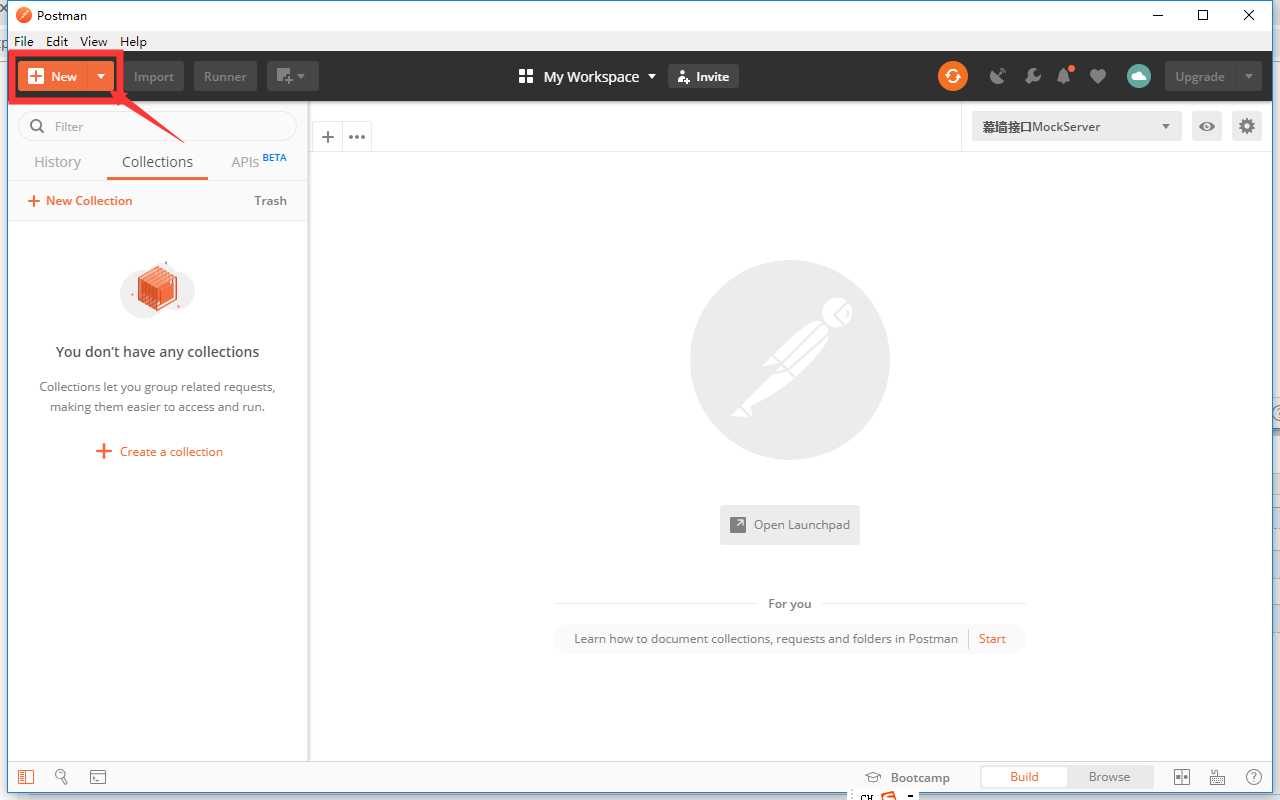Click the orange New button

point(53,76)
